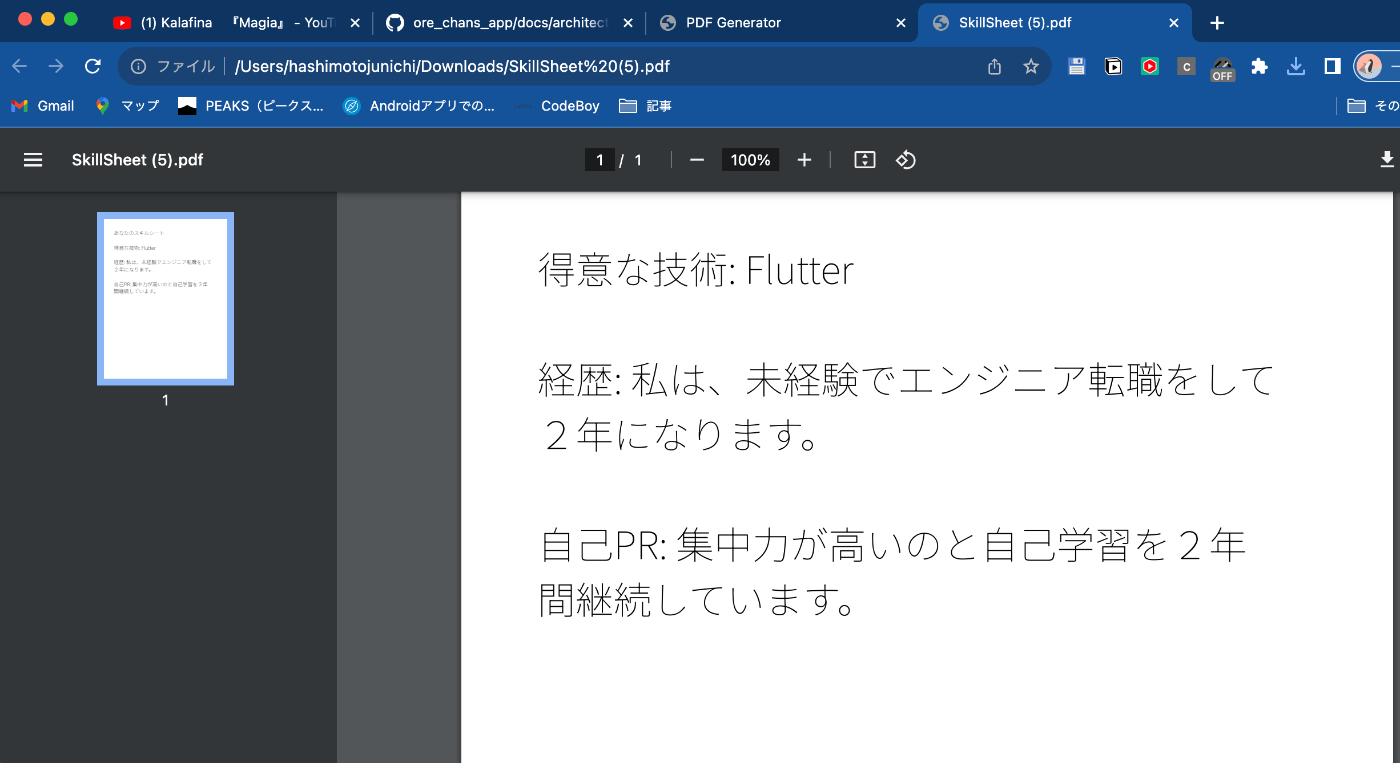Bookmark this page with the star icon
Image resolution: width=1400 pixels, height=763 pixels.
1031,67
